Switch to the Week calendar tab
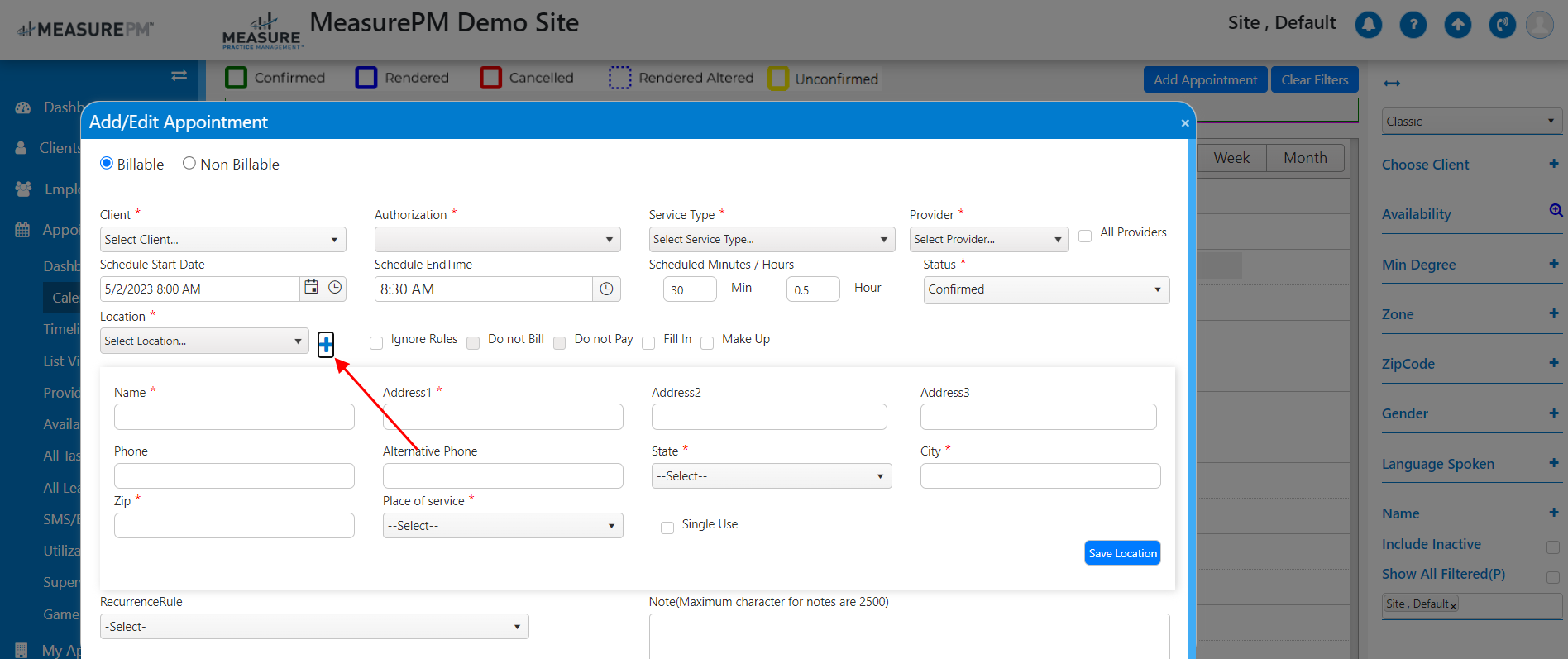The width and height of the screenshot is (1568, 659). [1231, 158]
